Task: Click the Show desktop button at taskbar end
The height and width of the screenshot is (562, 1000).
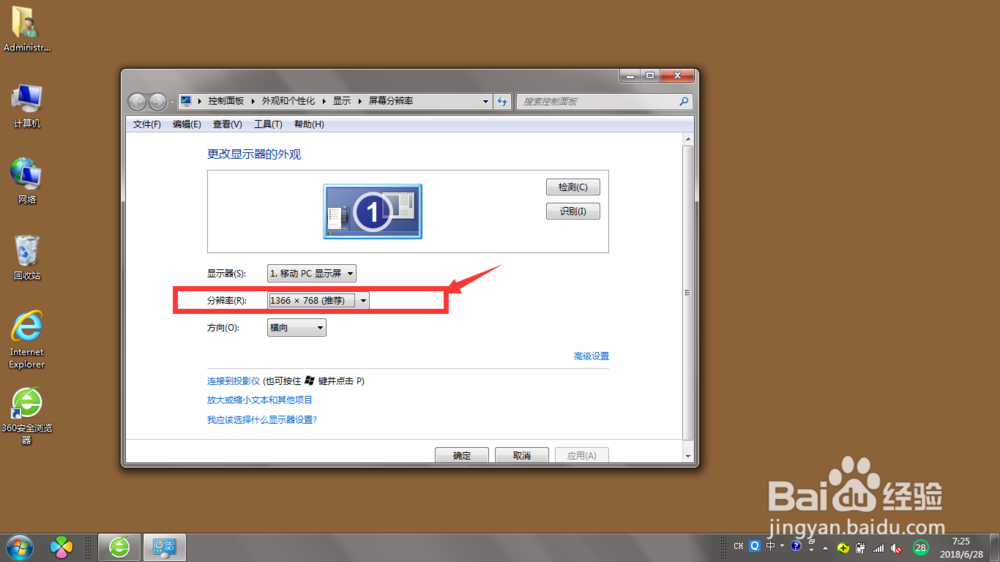Action: 995,547
